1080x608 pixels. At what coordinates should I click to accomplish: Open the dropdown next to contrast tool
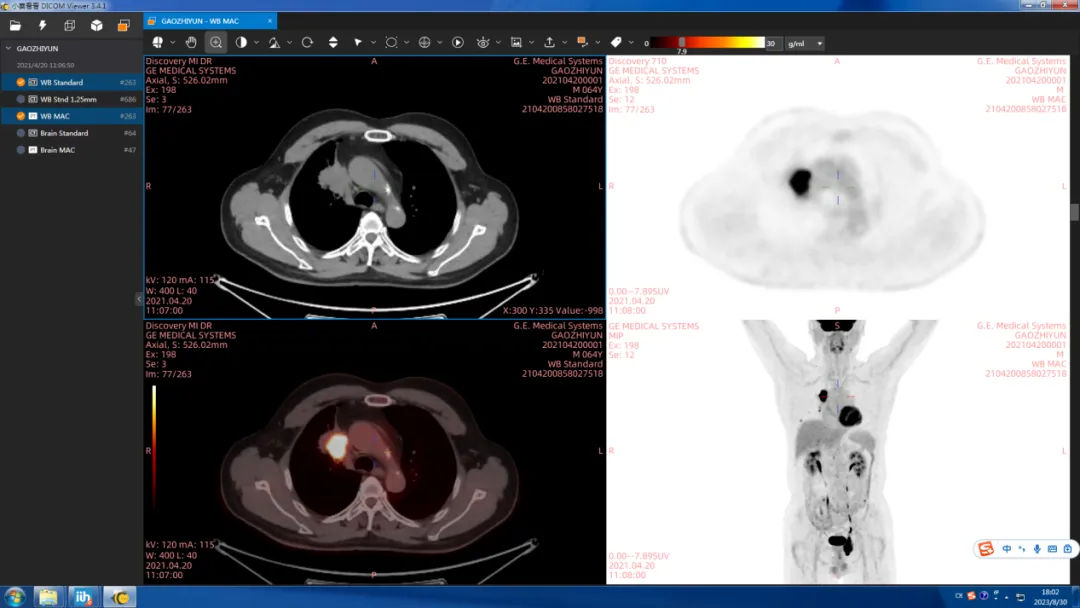[x=256, y=43]
